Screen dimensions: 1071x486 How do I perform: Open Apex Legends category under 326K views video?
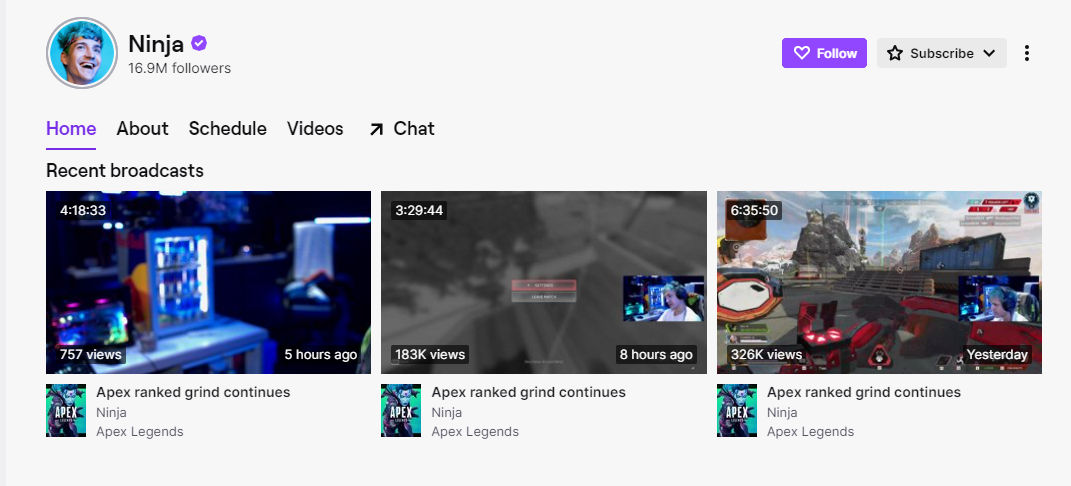pyautogui.click(x=811, y=431)
